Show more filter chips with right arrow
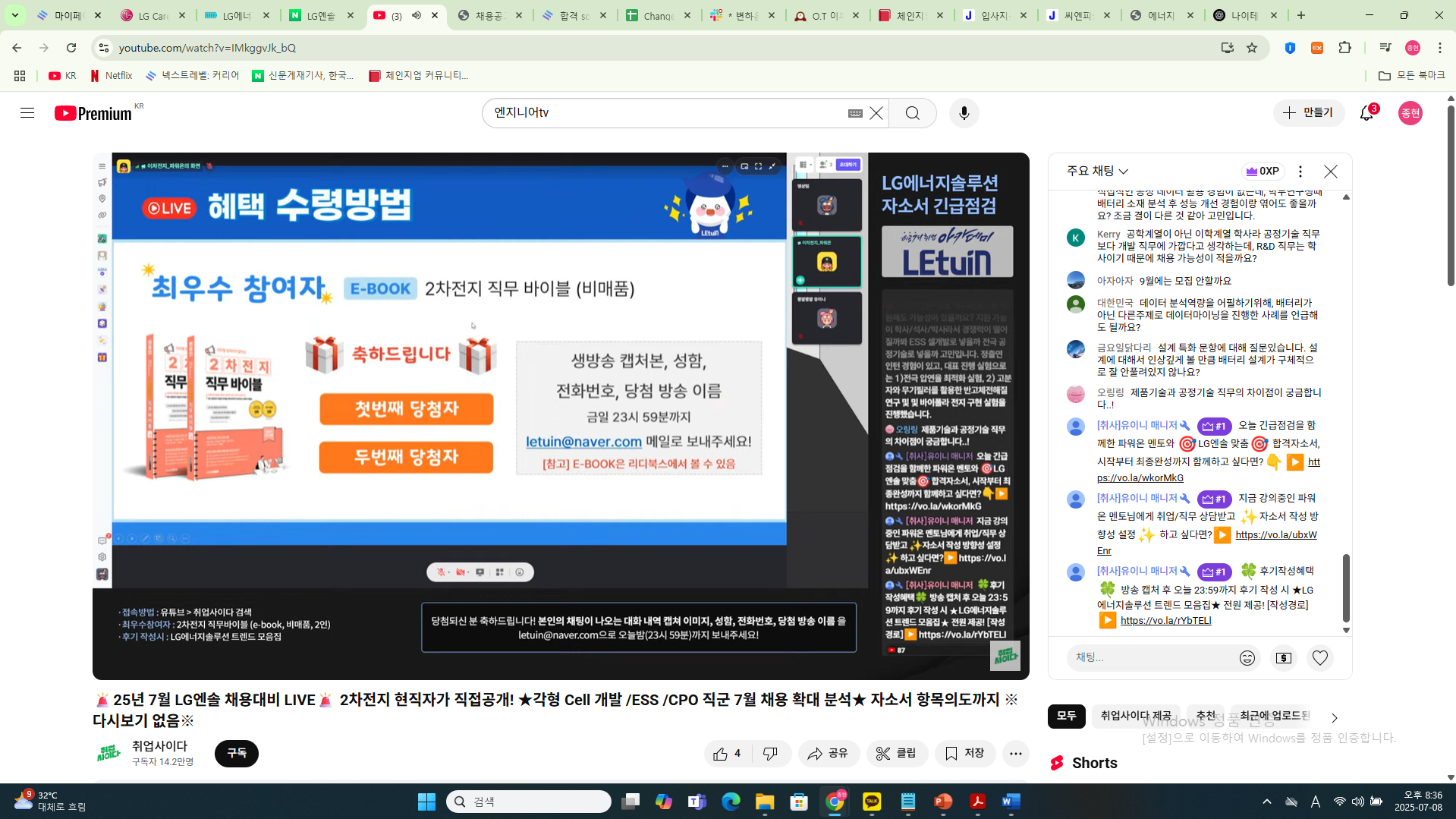The width and height of the screenshot is (1456, 819). point(1334,717)
